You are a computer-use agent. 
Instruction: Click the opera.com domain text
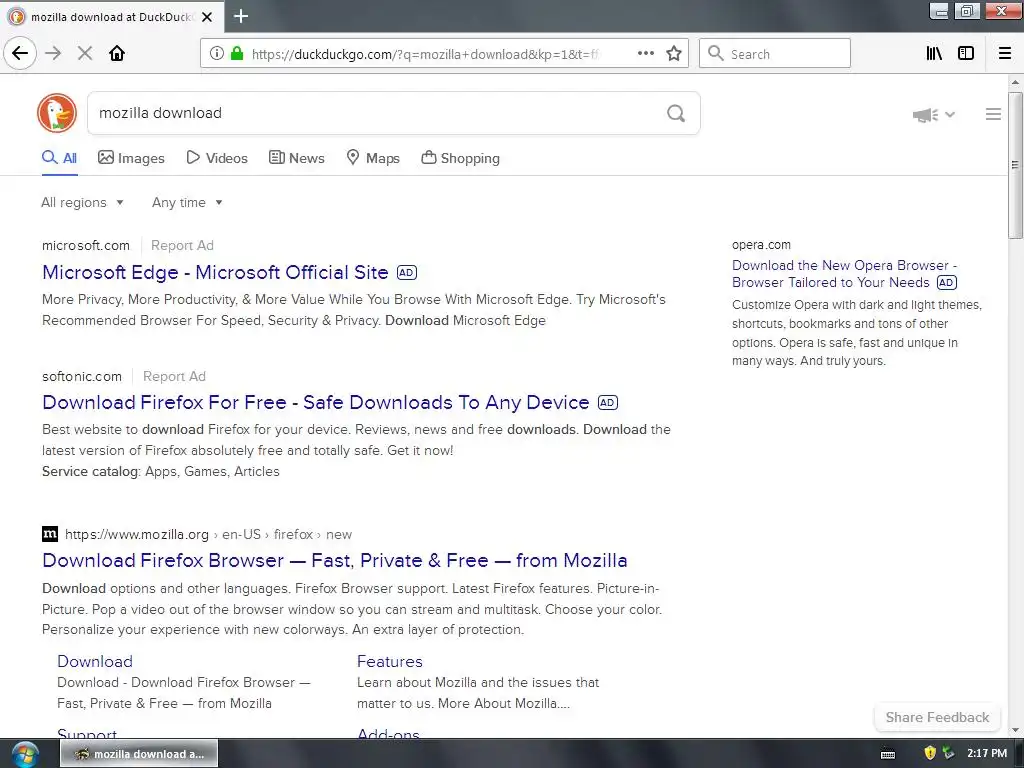click(x=761, y=245)
